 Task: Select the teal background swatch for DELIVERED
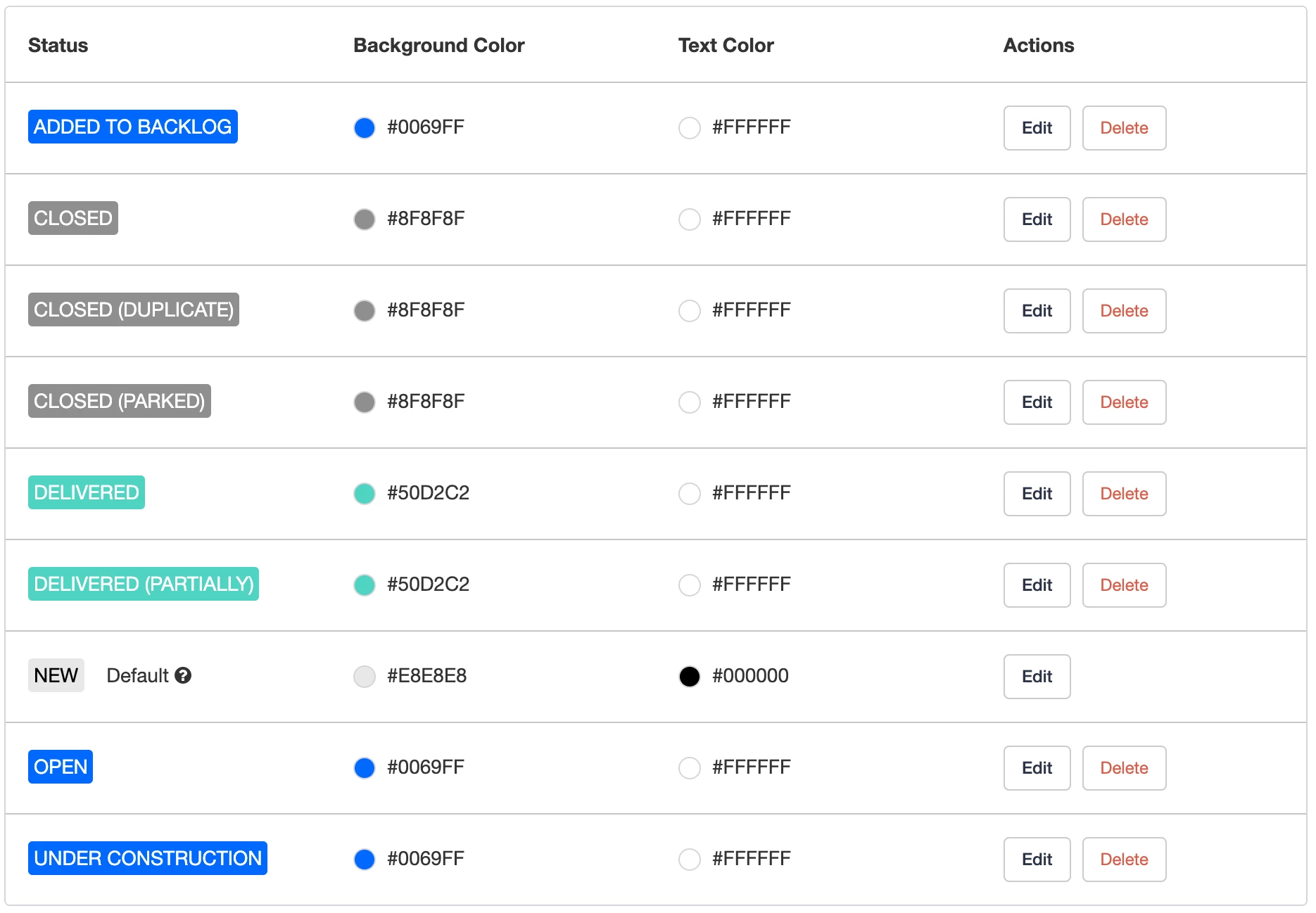click(365, 493)
